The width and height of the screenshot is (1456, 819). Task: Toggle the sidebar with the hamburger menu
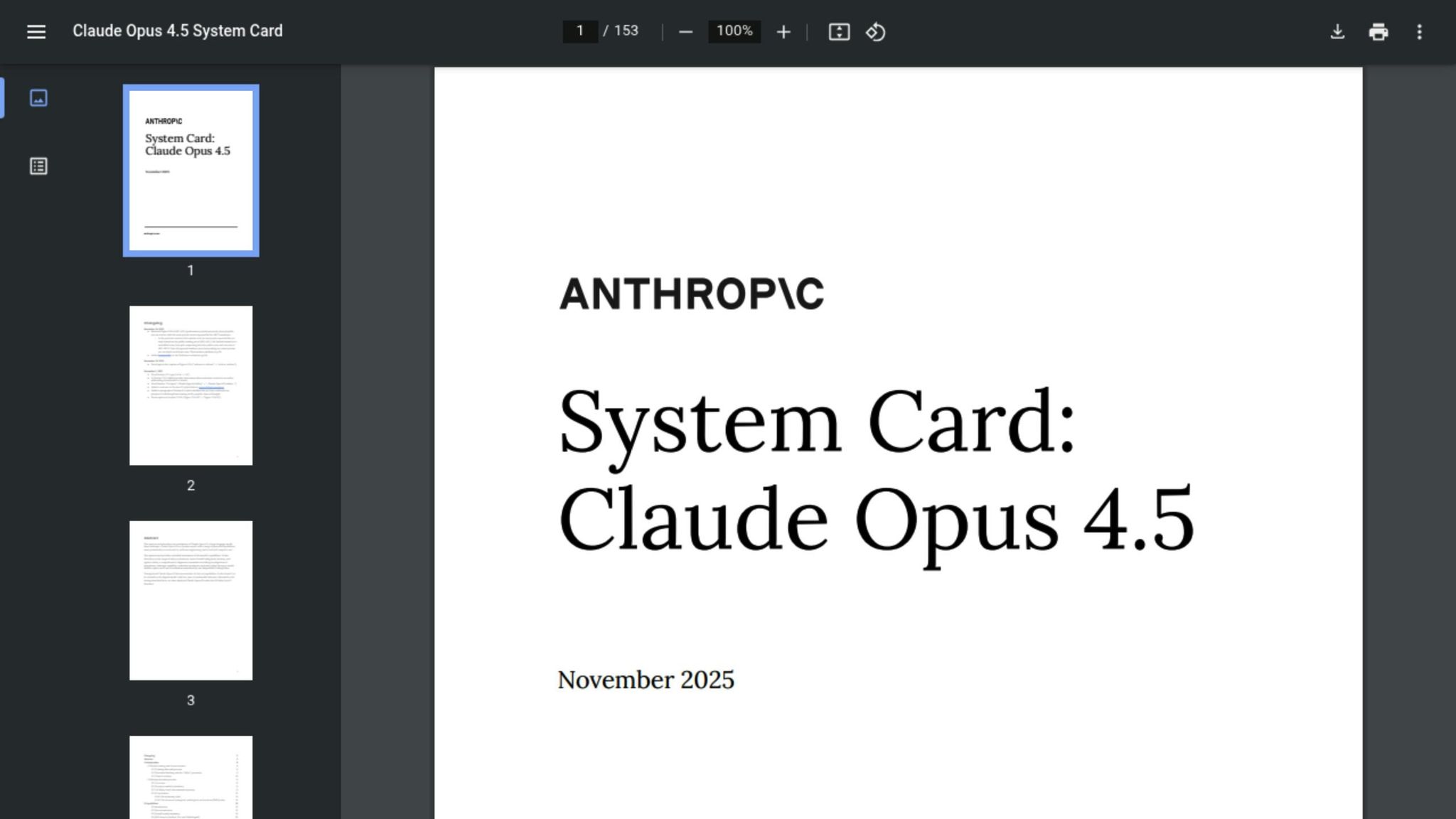tap(35, 31)
